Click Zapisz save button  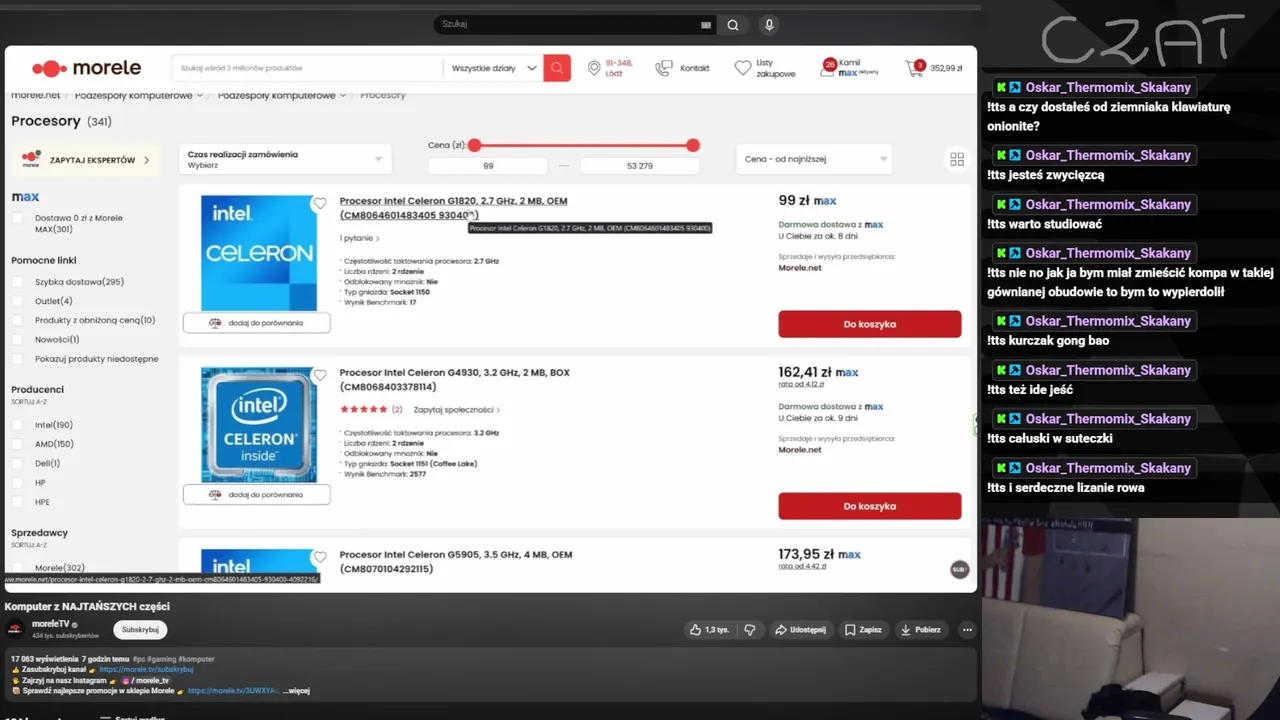(x=863, y=630)
